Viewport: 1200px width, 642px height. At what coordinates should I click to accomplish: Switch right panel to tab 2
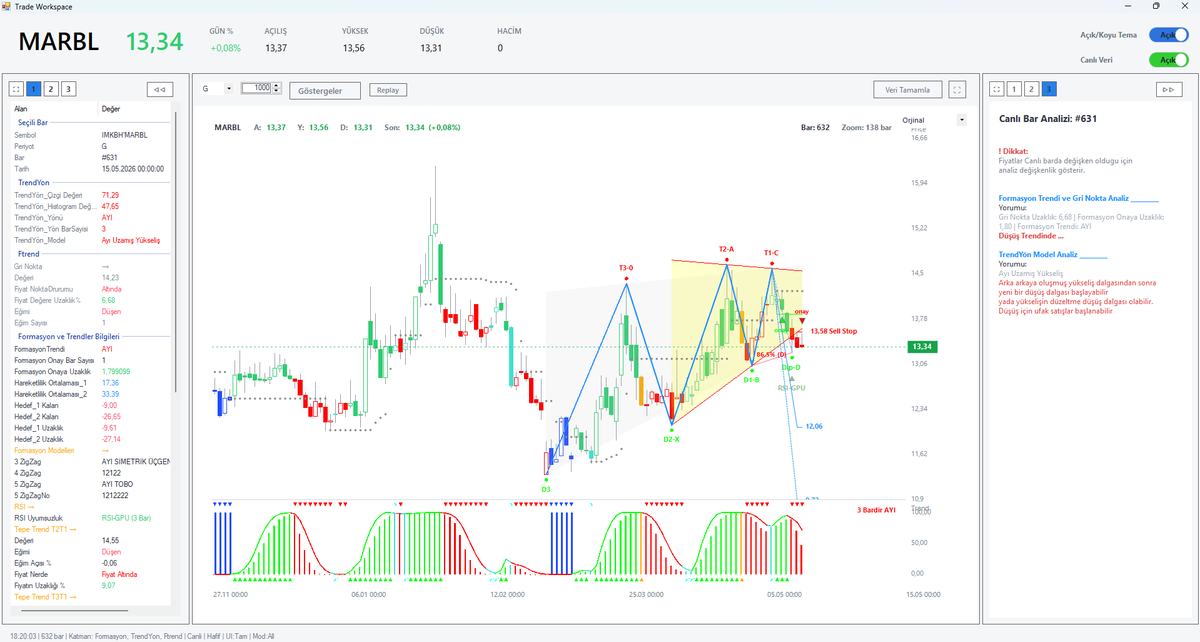[x=1031, y=89]
